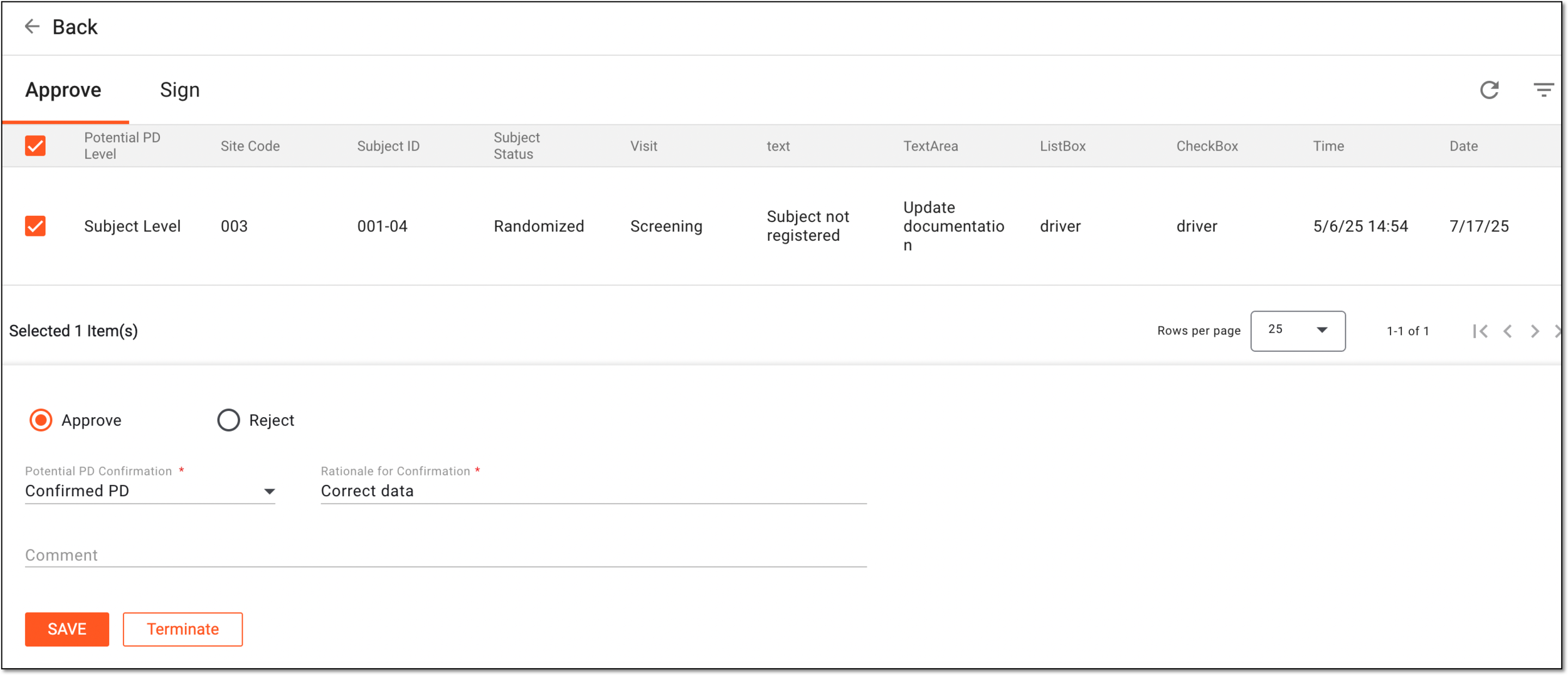Expand Potential PD Confirmation dropdown

pos(150,491)
